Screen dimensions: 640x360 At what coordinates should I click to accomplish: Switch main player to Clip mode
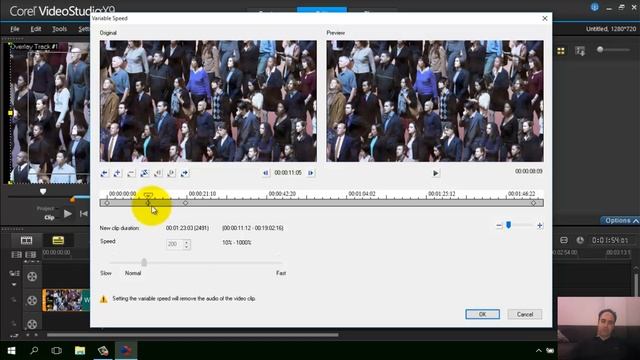(x=49, y=218)
